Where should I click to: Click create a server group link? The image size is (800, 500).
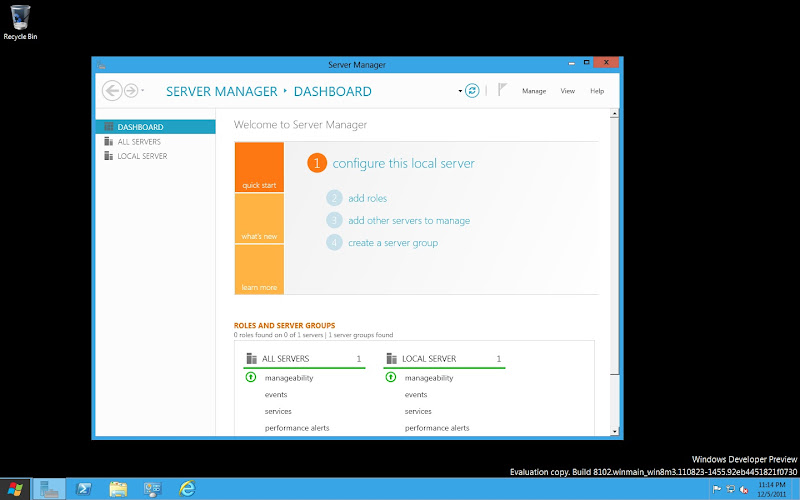pos(393,243)
